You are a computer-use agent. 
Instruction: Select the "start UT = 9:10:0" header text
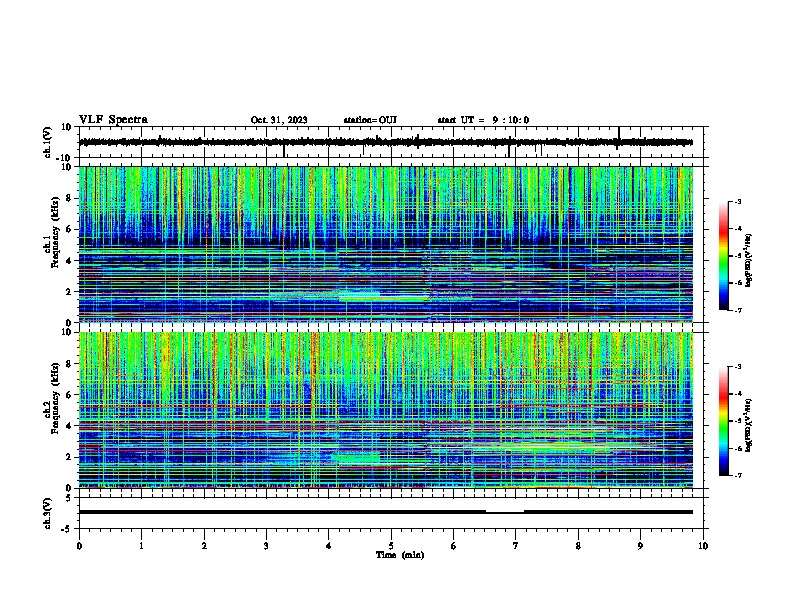pyautogui.click(x=483, y=120)
